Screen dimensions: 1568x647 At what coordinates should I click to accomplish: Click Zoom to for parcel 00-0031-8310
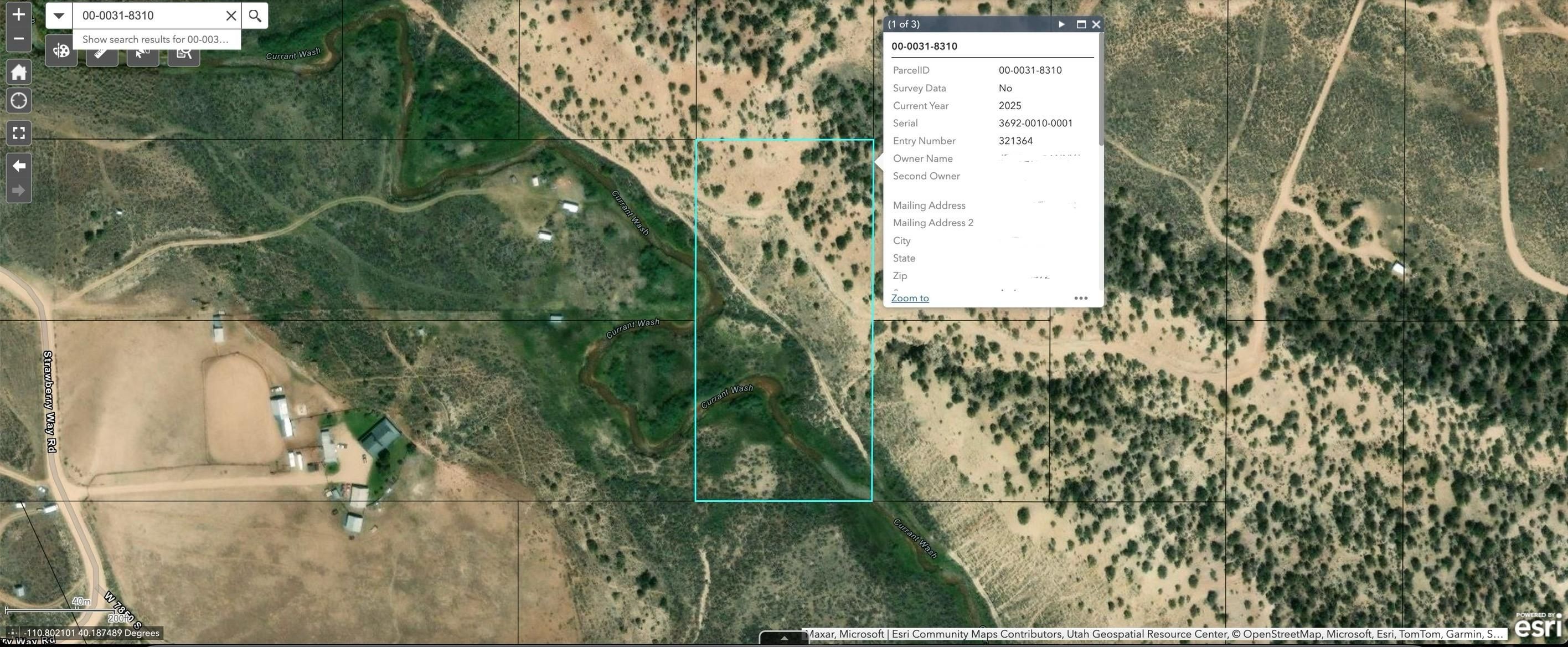pos(909,298)
